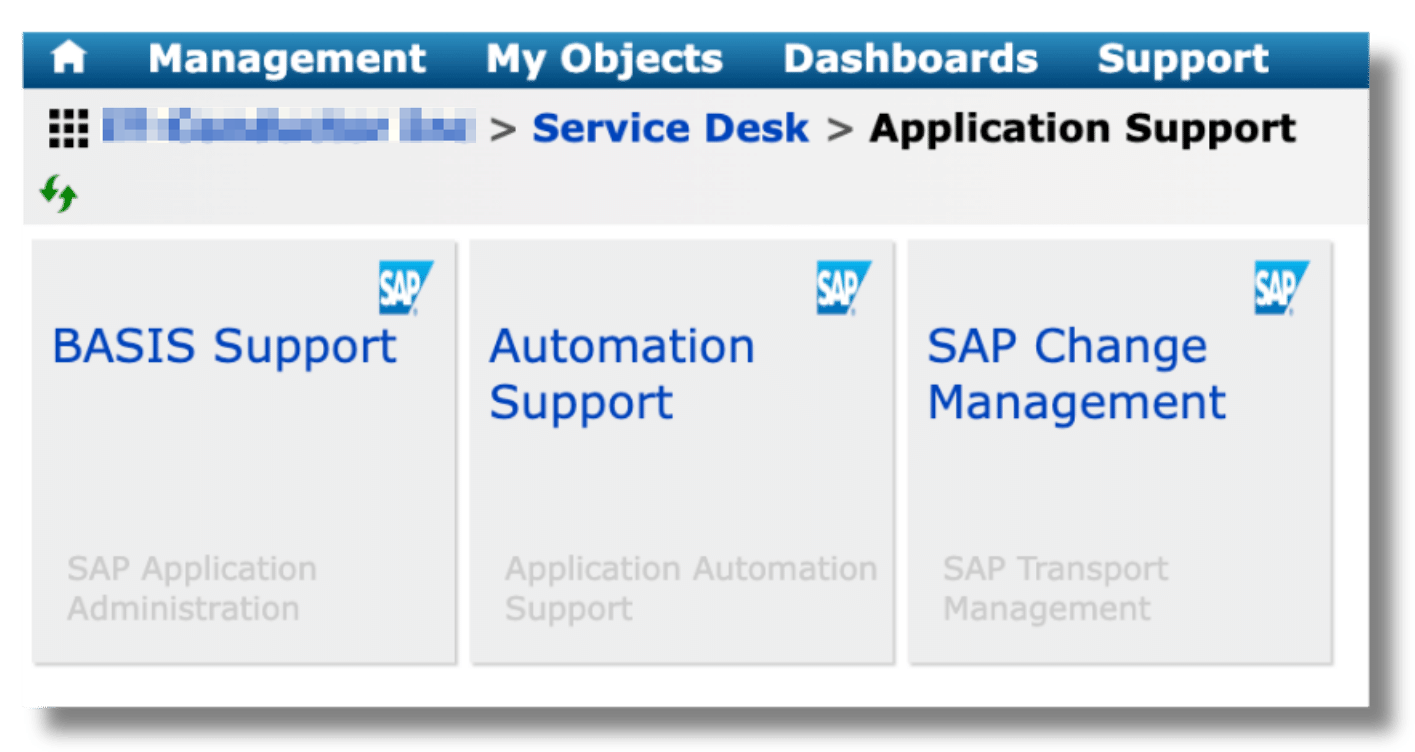This screenshot has height=752, width=1415.
Task: Open the My Objects menu
Action: pos(604,59)
